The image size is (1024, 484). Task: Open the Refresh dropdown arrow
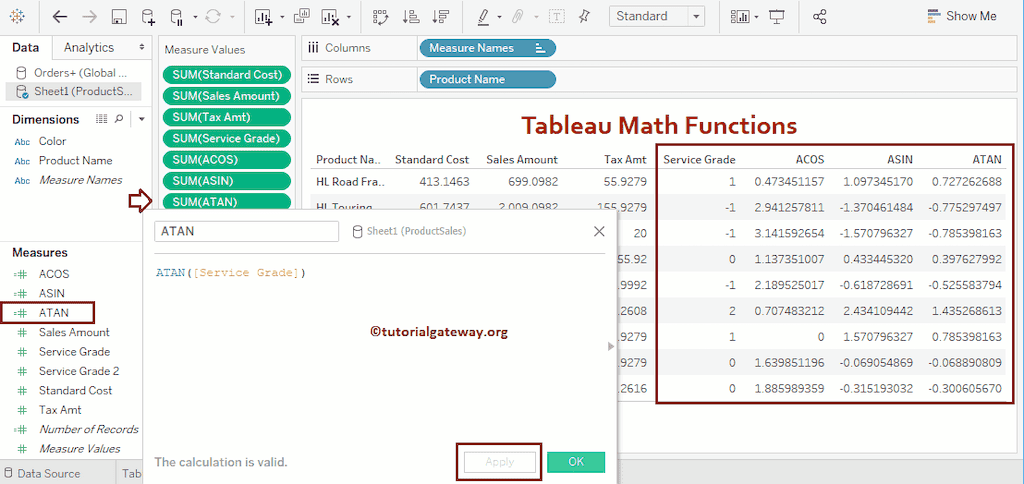point(231,18)
